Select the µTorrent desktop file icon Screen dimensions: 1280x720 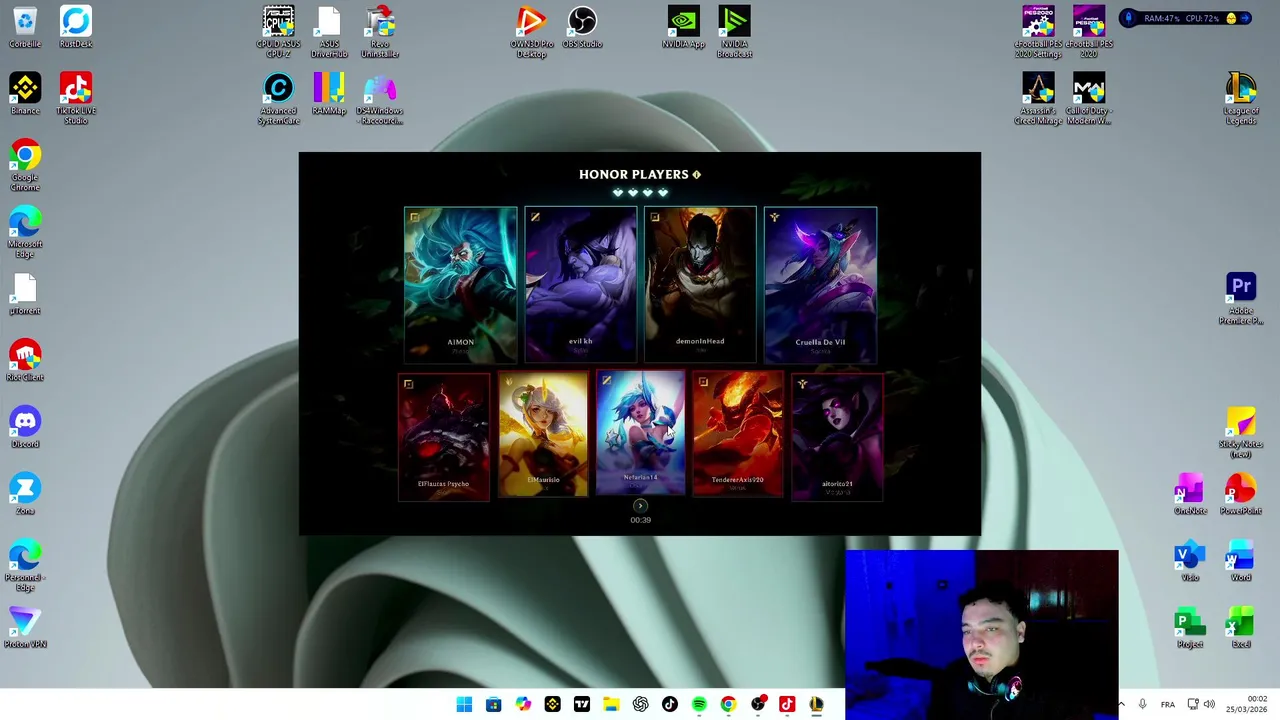pyautogui.click(x=25, y=294)
